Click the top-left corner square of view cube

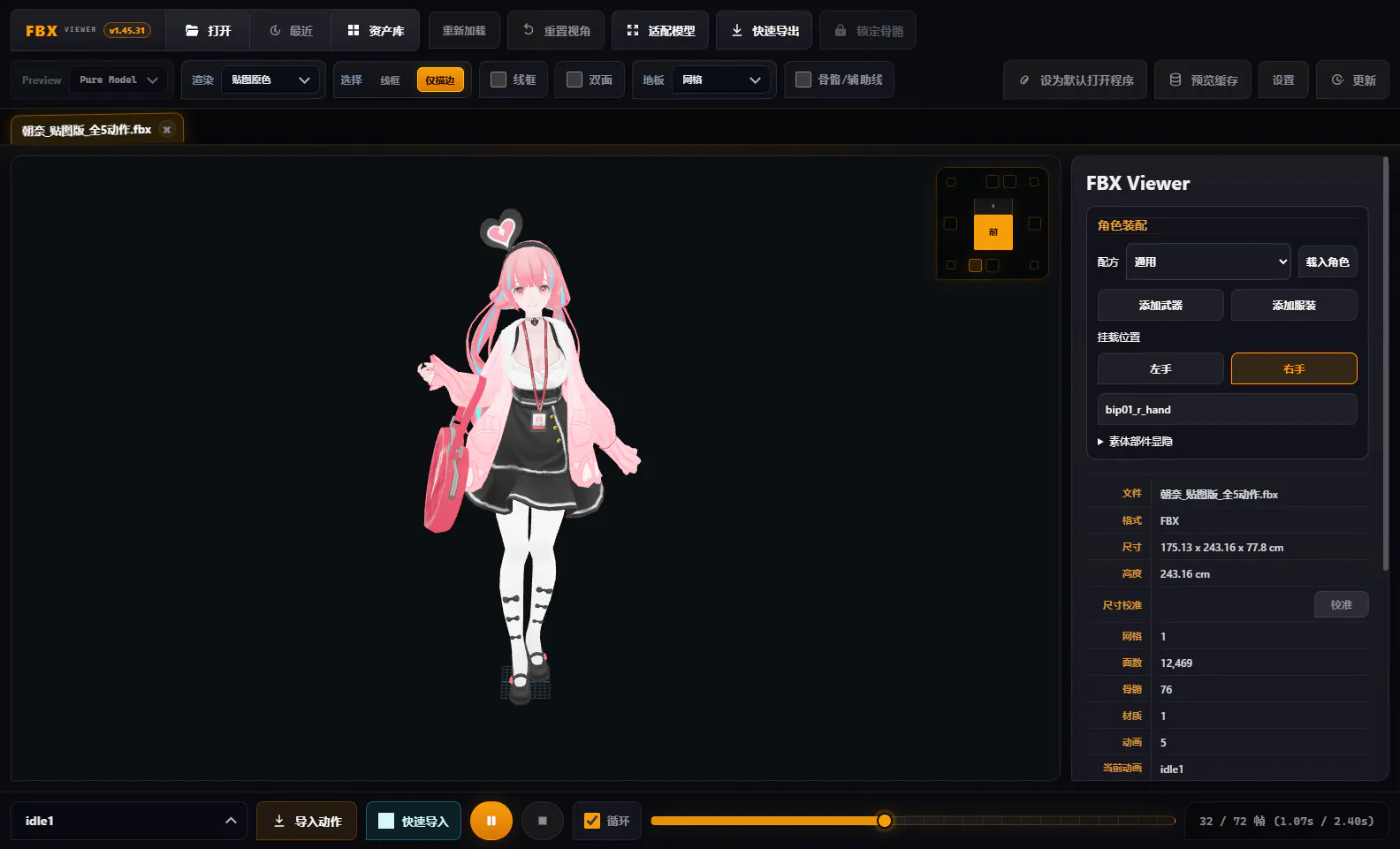pyautogui.click(x=951, y=182)
